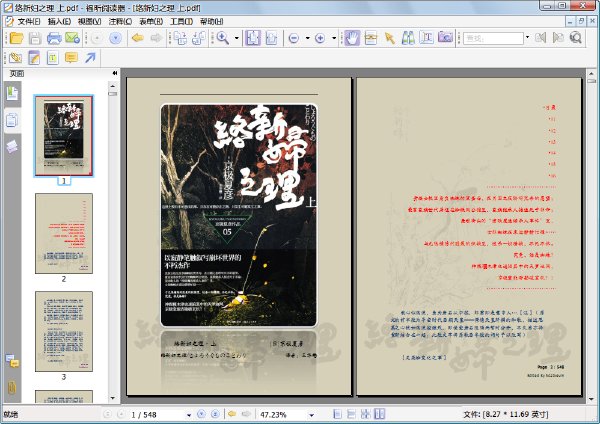The image size is (600, 424).
Task: Email the PDF using the envelope icon
Action: tap(72, 38)
